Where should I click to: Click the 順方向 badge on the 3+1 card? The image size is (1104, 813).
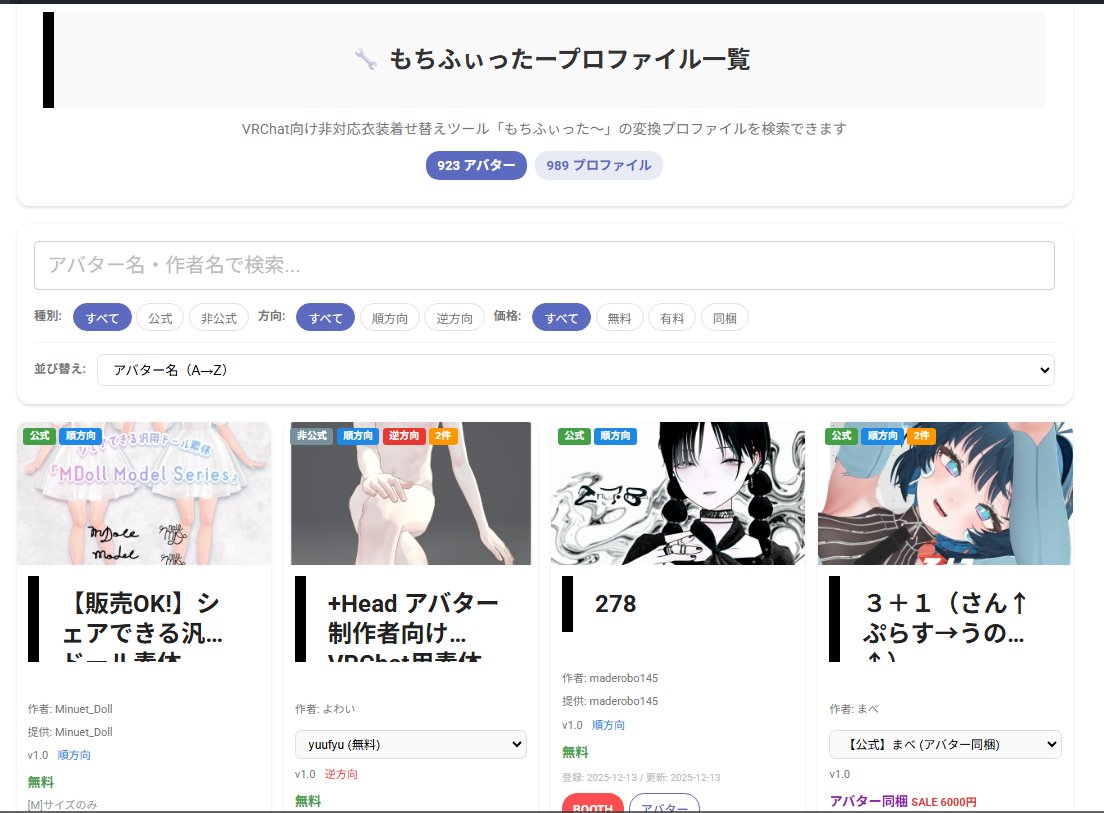(883, 436)
